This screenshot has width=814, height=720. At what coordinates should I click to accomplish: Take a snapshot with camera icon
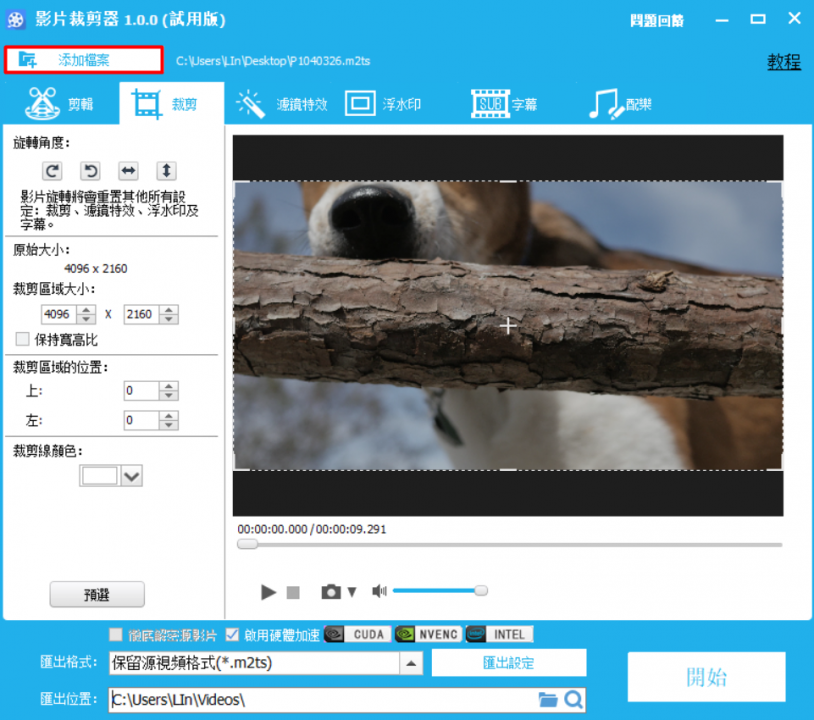(x=331, y=592)
